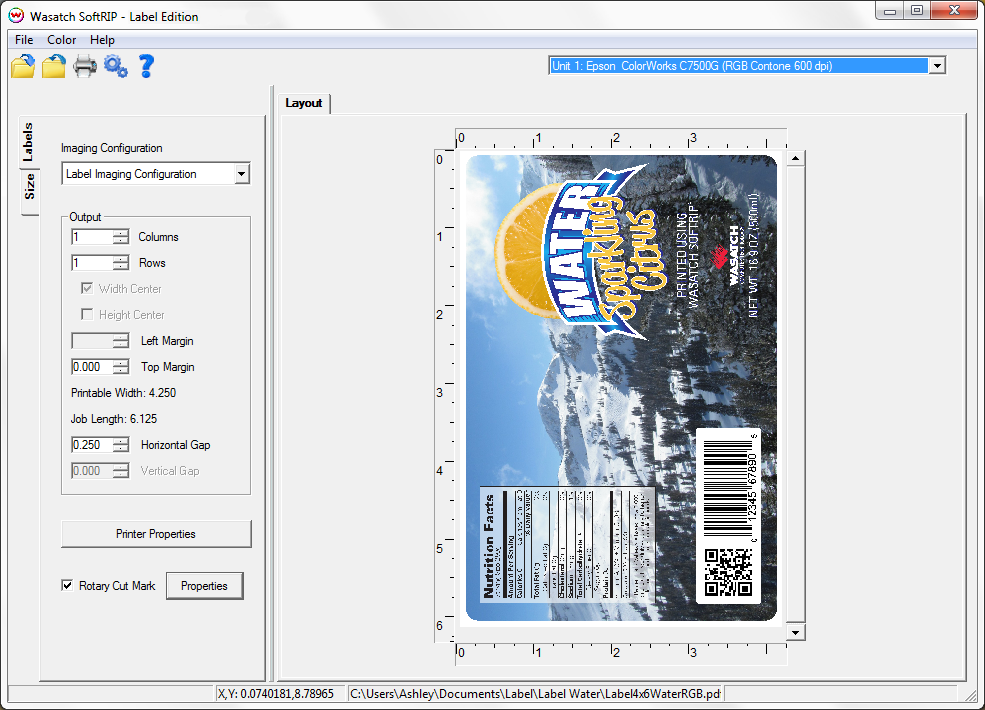
Task: Click the second yellow folder toolbar icon
Action: (54, 66)
